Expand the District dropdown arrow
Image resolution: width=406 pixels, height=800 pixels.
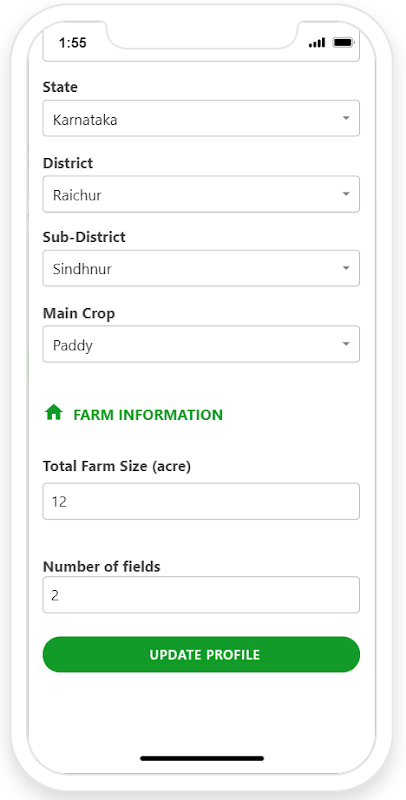(346, 194)
